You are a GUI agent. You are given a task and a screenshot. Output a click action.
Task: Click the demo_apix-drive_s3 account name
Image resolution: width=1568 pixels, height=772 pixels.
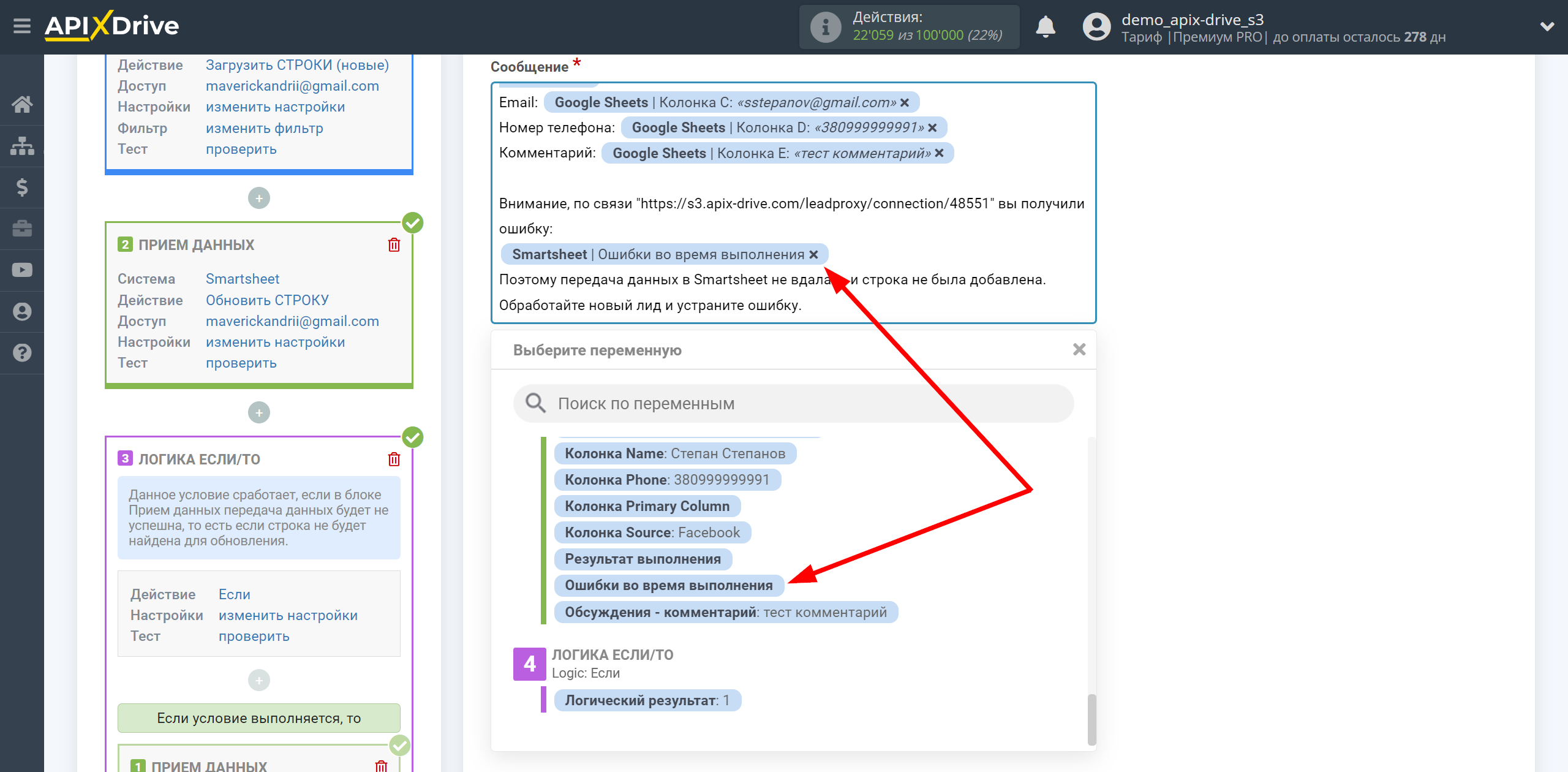1192,20
